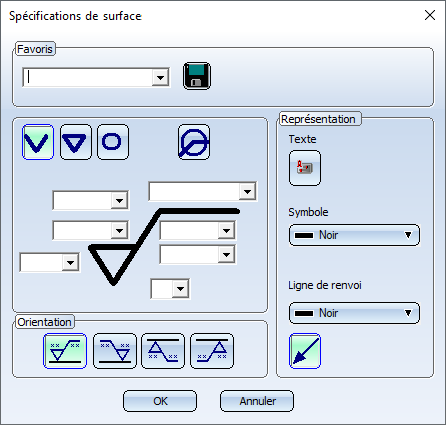Image resolution: width=446 pixels, height=425 pixels.
Task: Select the circle surface symbol
Action: [x=113, y=142]
